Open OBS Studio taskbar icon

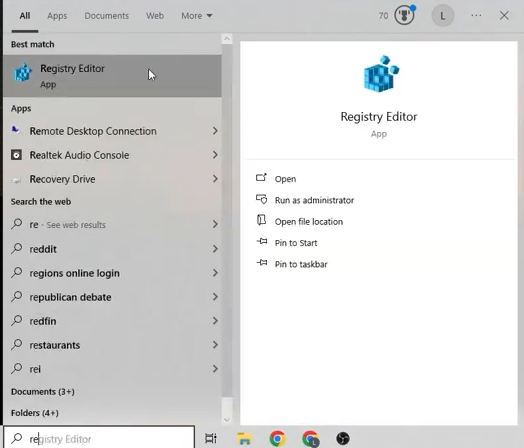[343, 438]
